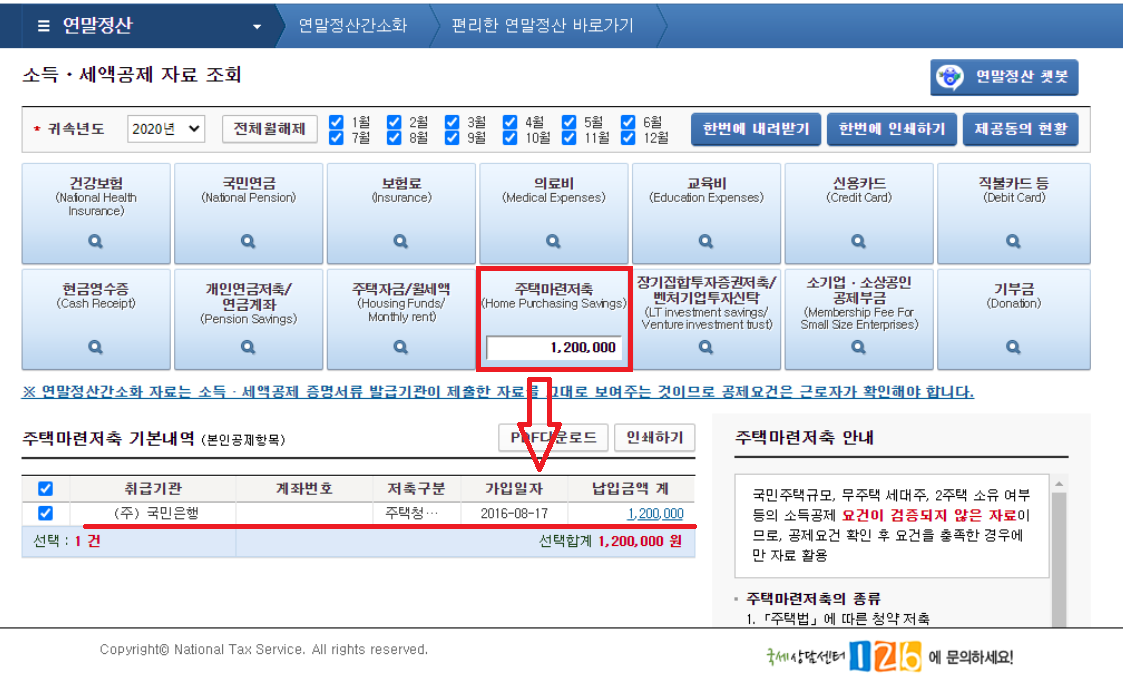The image size is (1123, 685).
Task: Click magnifier under 건강보험 card
Action: click(95, 241)
